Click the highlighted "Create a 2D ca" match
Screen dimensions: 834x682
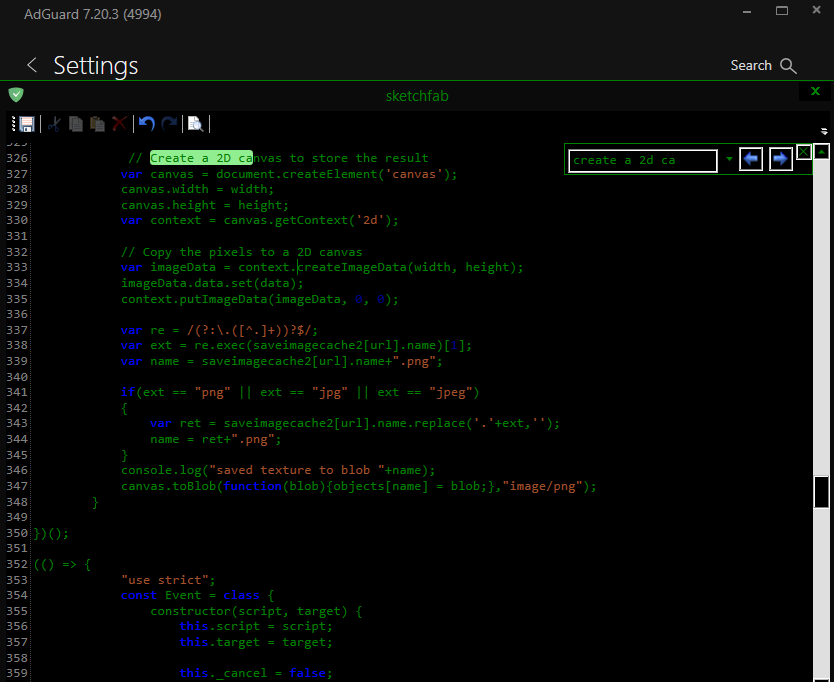201,158
